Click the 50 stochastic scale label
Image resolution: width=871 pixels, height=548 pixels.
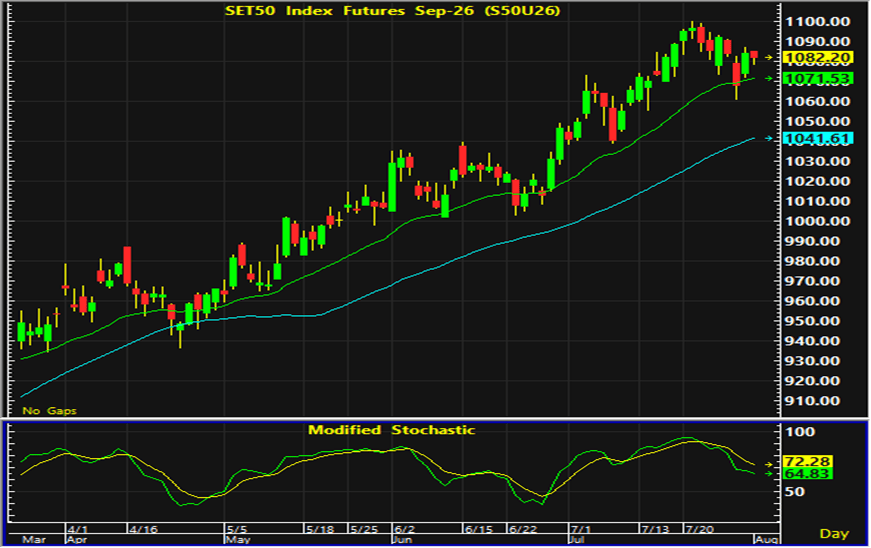[796, 492]
